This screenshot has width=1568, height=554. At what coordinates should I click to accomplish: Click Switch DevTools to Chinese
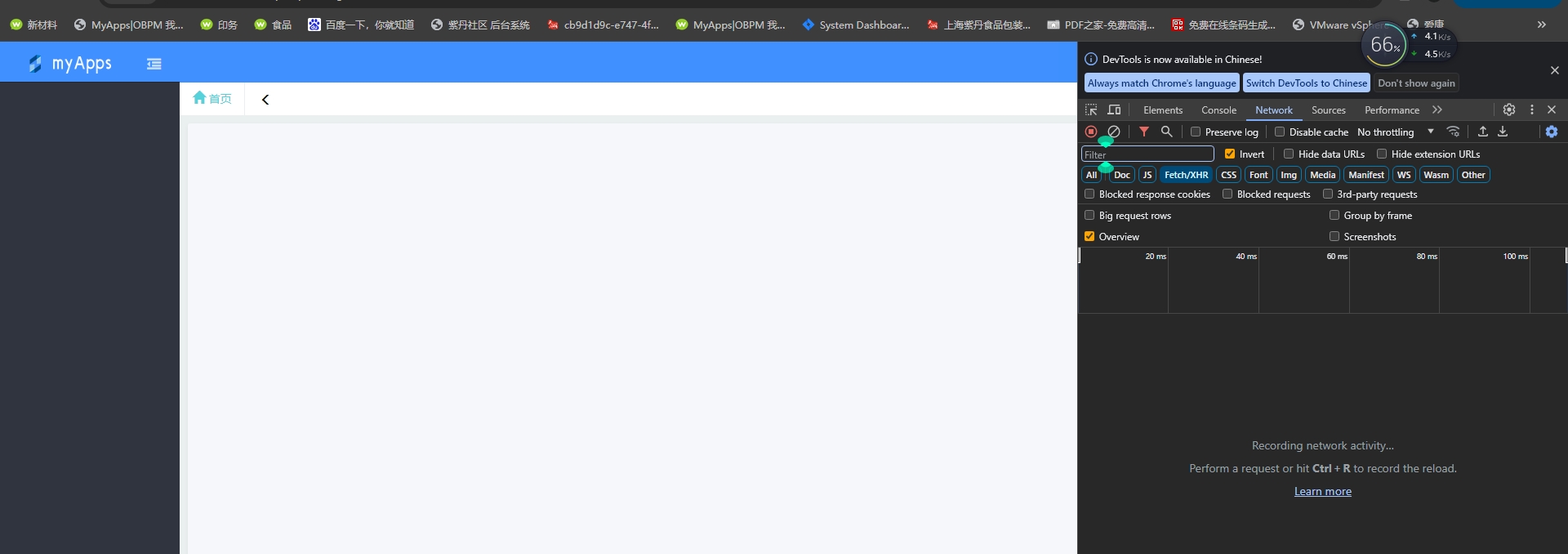[1307, 83]
